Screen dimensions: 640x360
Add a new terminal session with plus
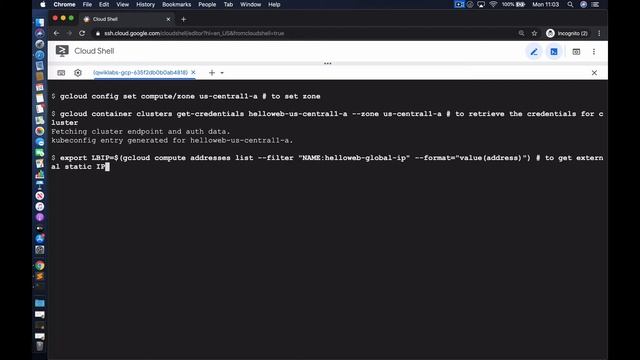pos(211,73)
